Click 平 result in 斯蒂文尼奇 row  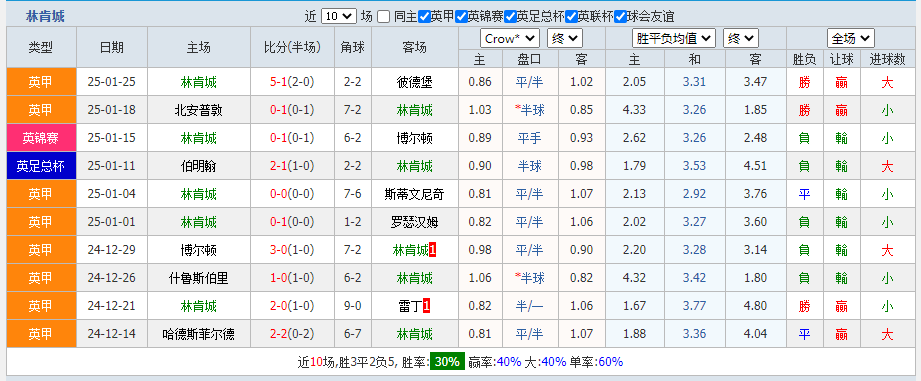(804, 194)
